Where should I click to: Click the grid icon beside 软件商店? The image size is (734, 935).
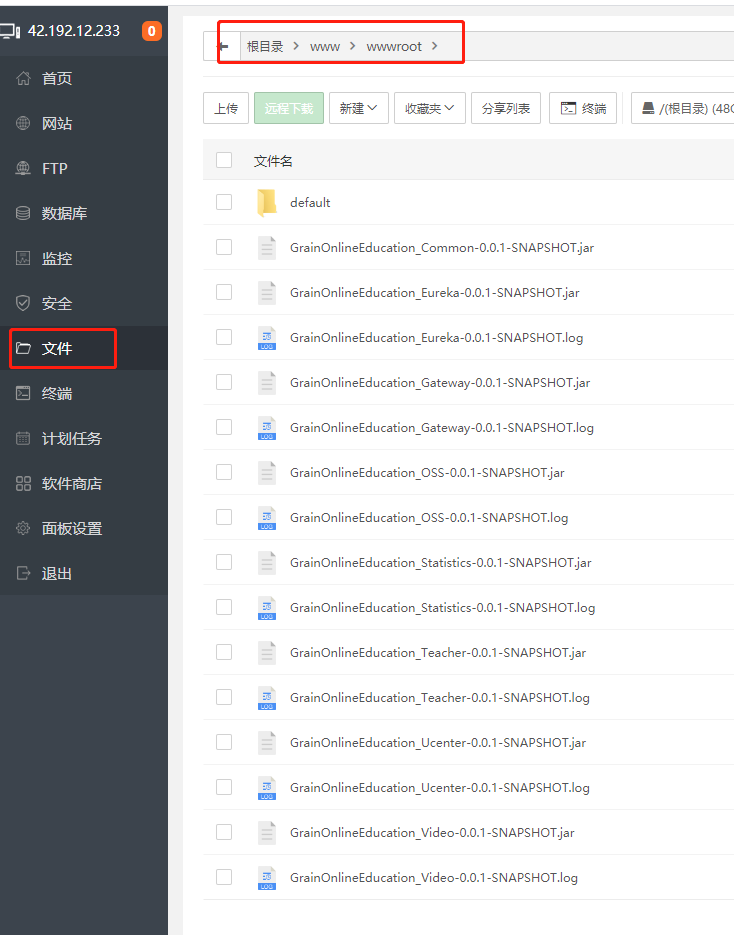click(23, 483)
